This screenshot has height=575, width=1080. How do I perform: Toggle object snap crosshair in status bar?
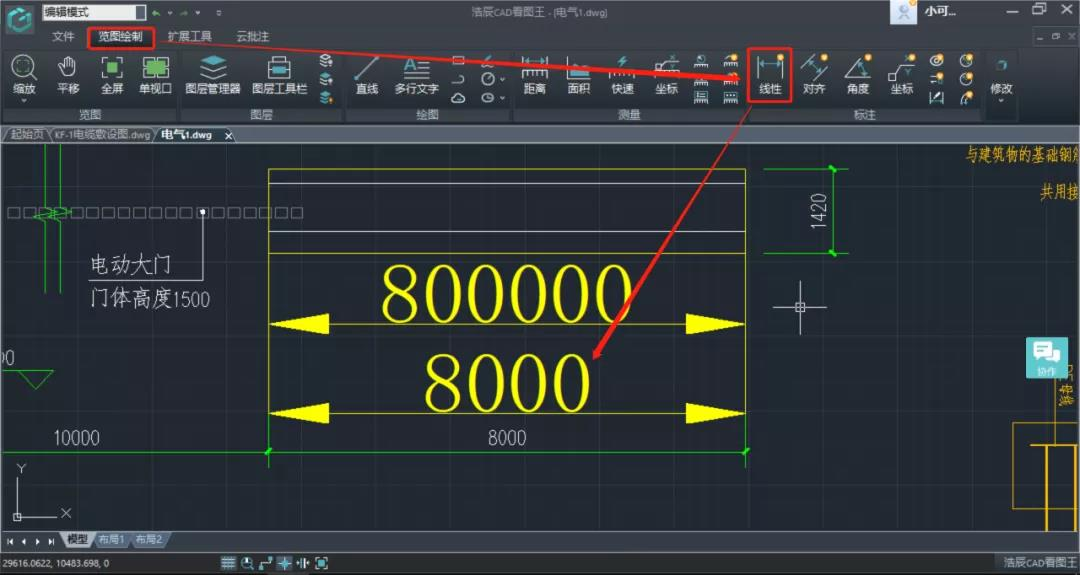pos(284,563)
